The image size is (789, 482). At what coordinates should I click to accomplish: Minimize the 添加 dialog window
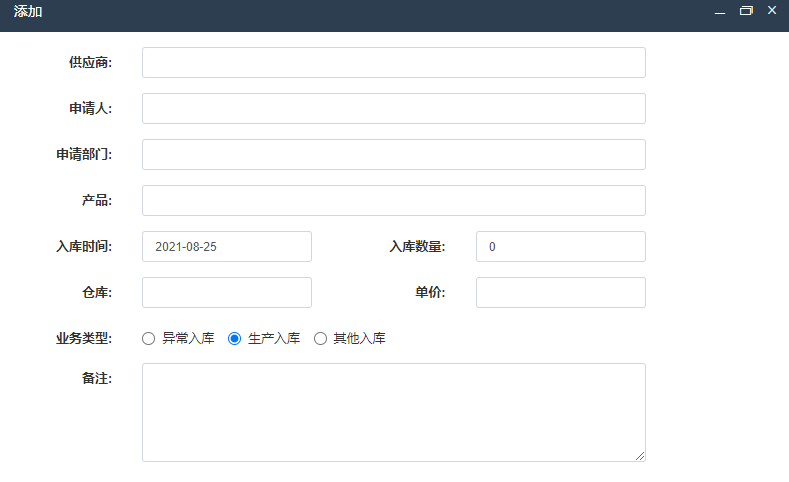point(720,11)
